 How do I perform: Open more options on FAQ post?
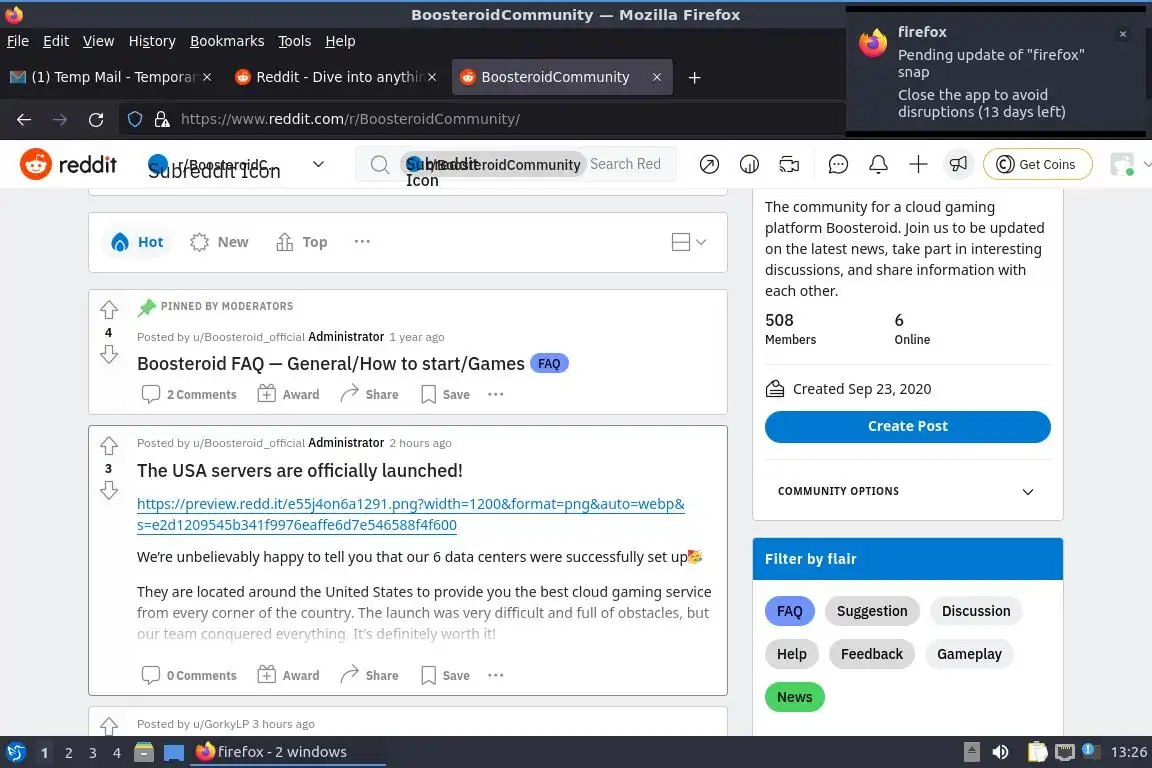[x=496, y=395]
